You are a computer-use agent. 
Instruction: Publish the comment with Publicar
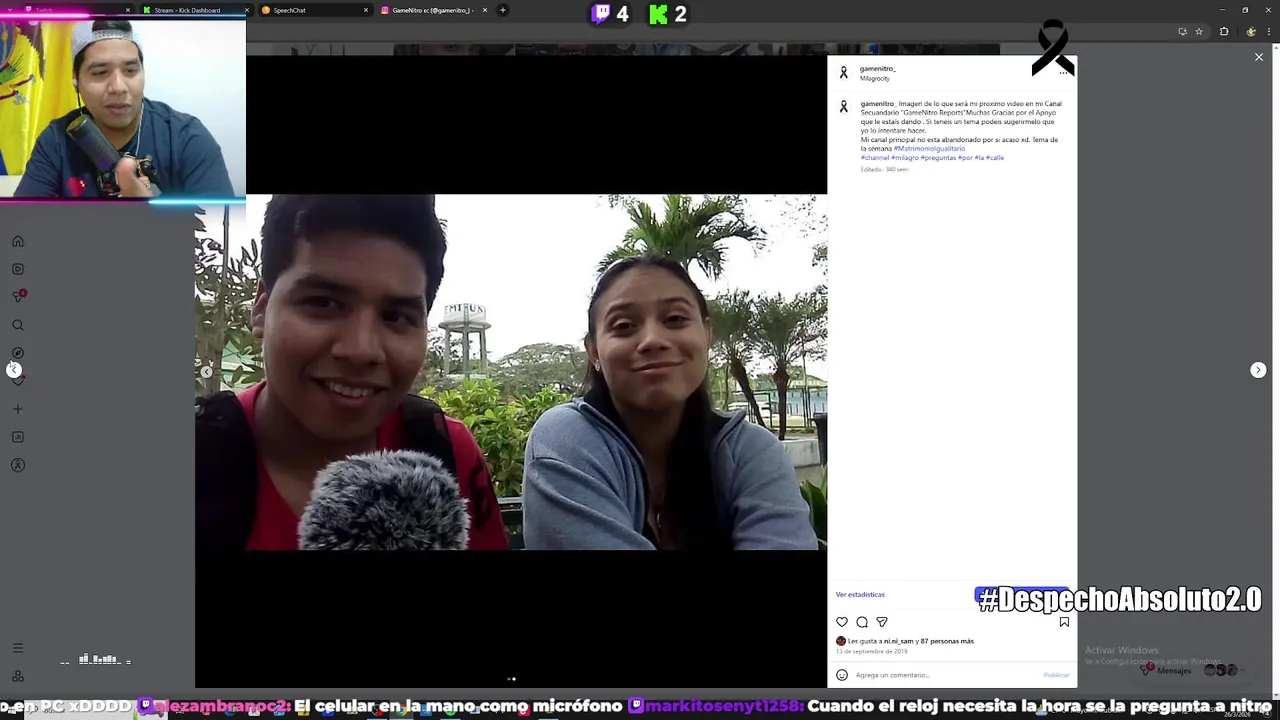pos(1056,675)
